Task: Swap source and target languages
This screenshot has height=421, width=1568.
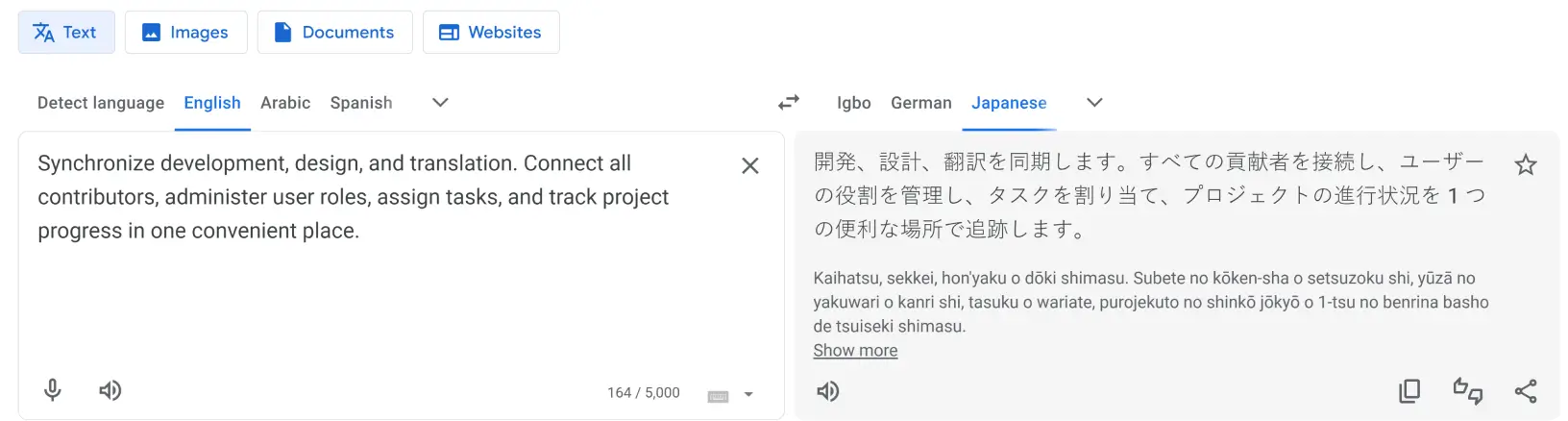Action: point(789,103)
